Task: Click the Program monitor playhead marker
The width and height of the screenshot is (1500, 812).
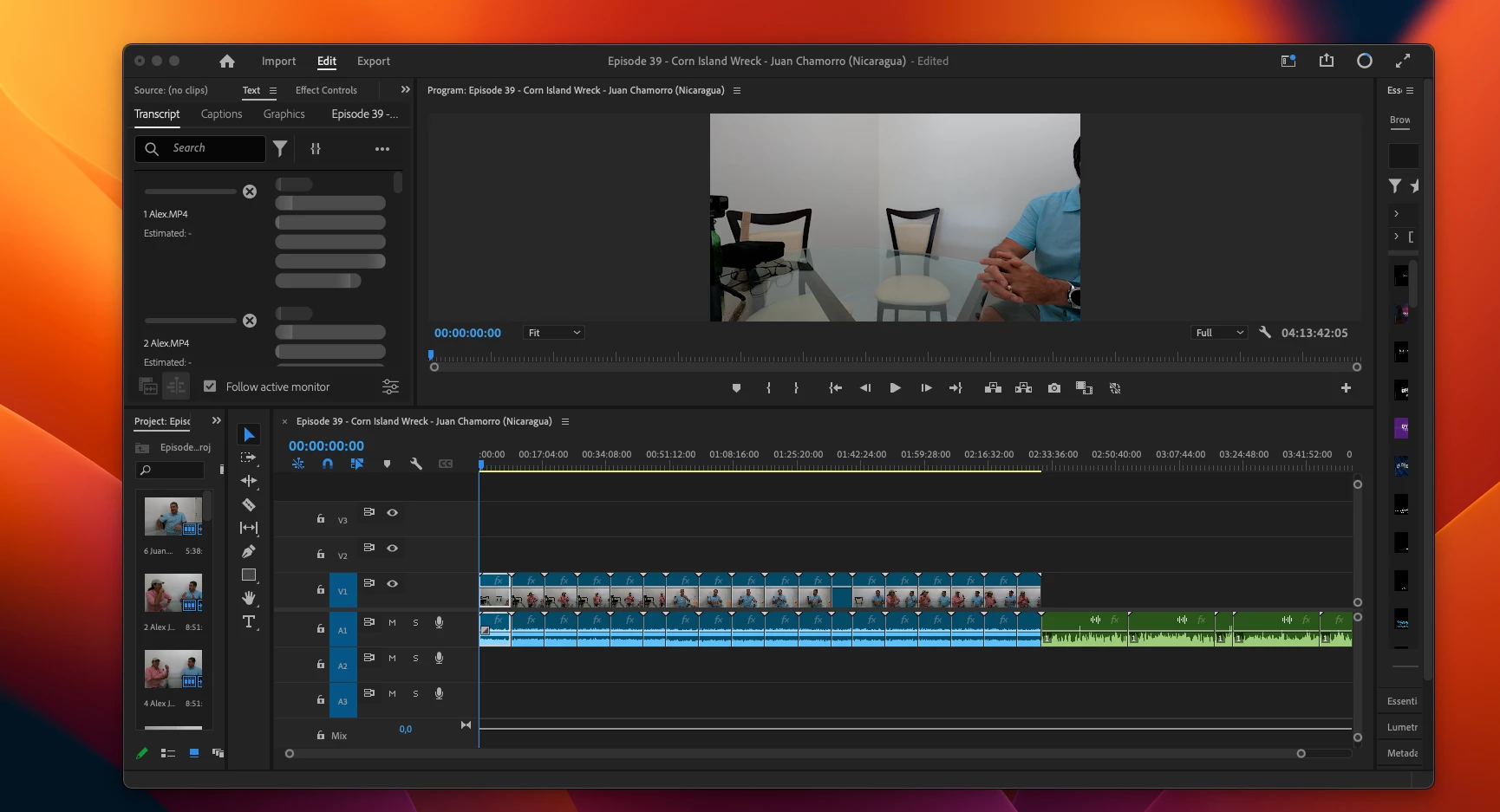Action: point(431,355)
